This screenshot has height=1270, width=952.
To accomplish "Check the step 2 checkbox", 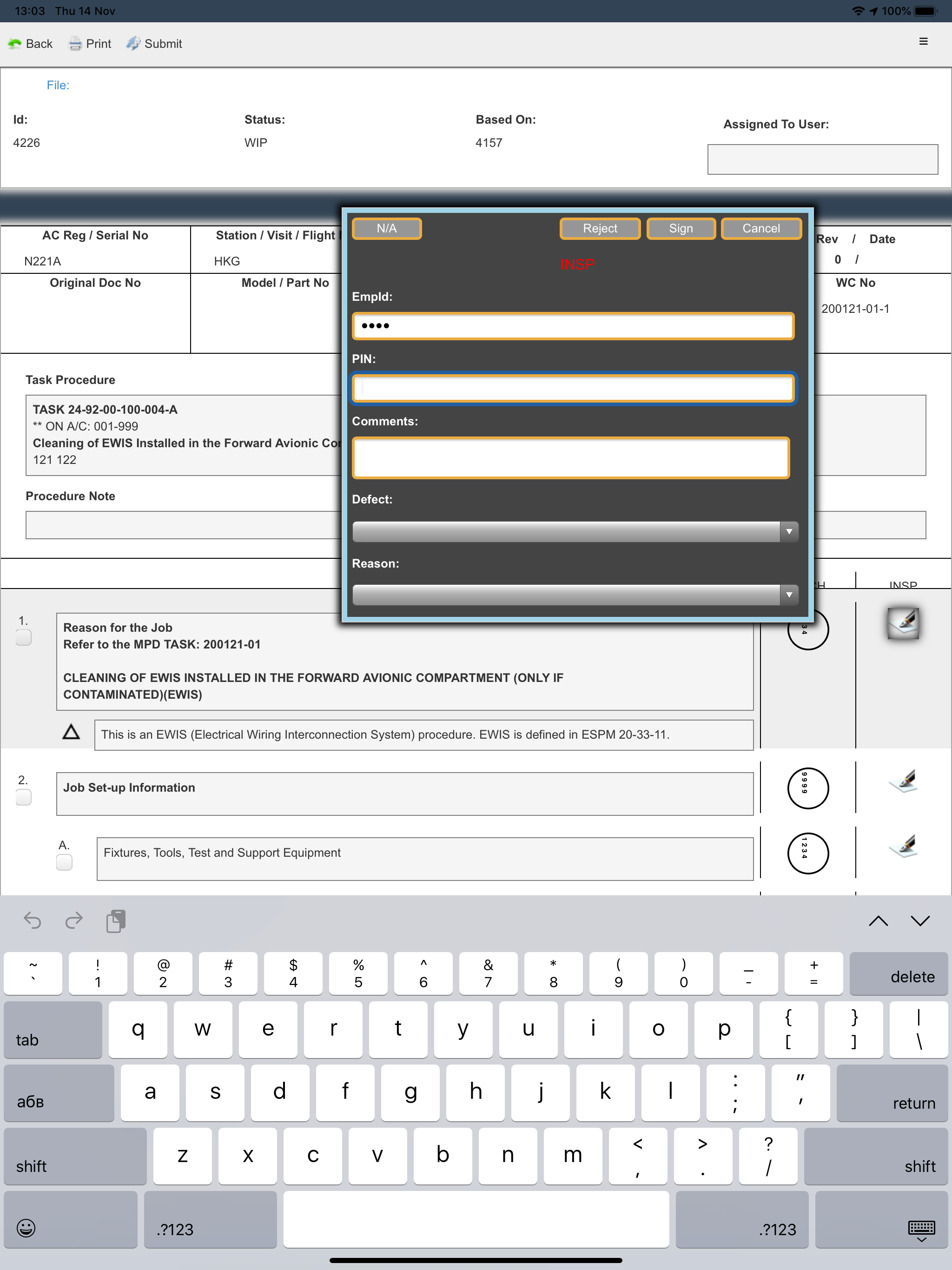I will pos(24,797).
